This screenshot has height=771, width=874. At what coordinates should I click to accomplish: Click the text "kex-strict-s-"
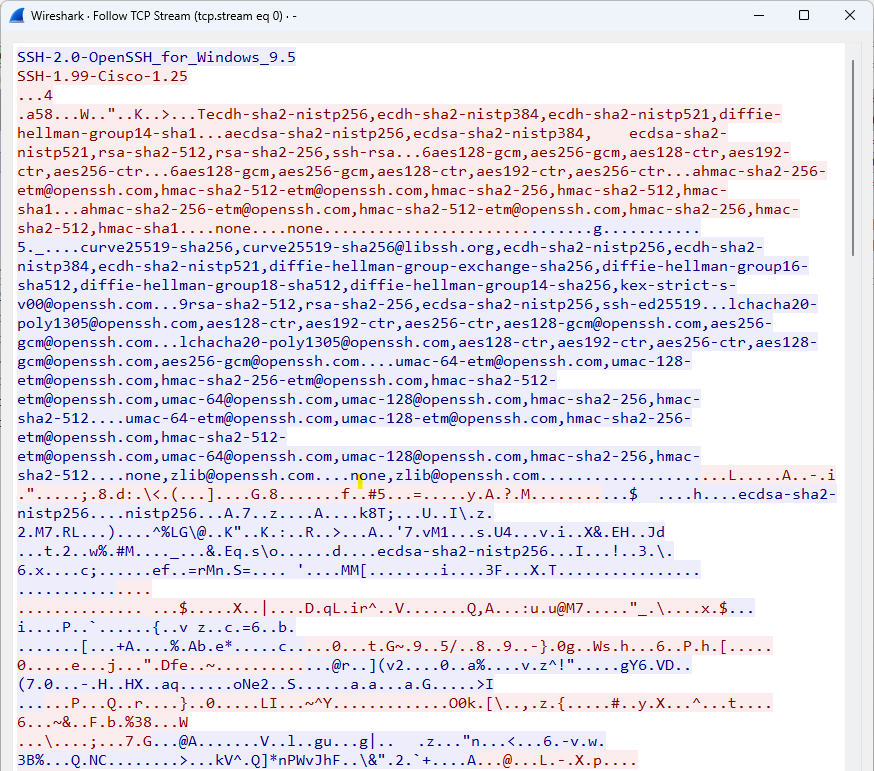pyautogui.click(x=678, y=285)
